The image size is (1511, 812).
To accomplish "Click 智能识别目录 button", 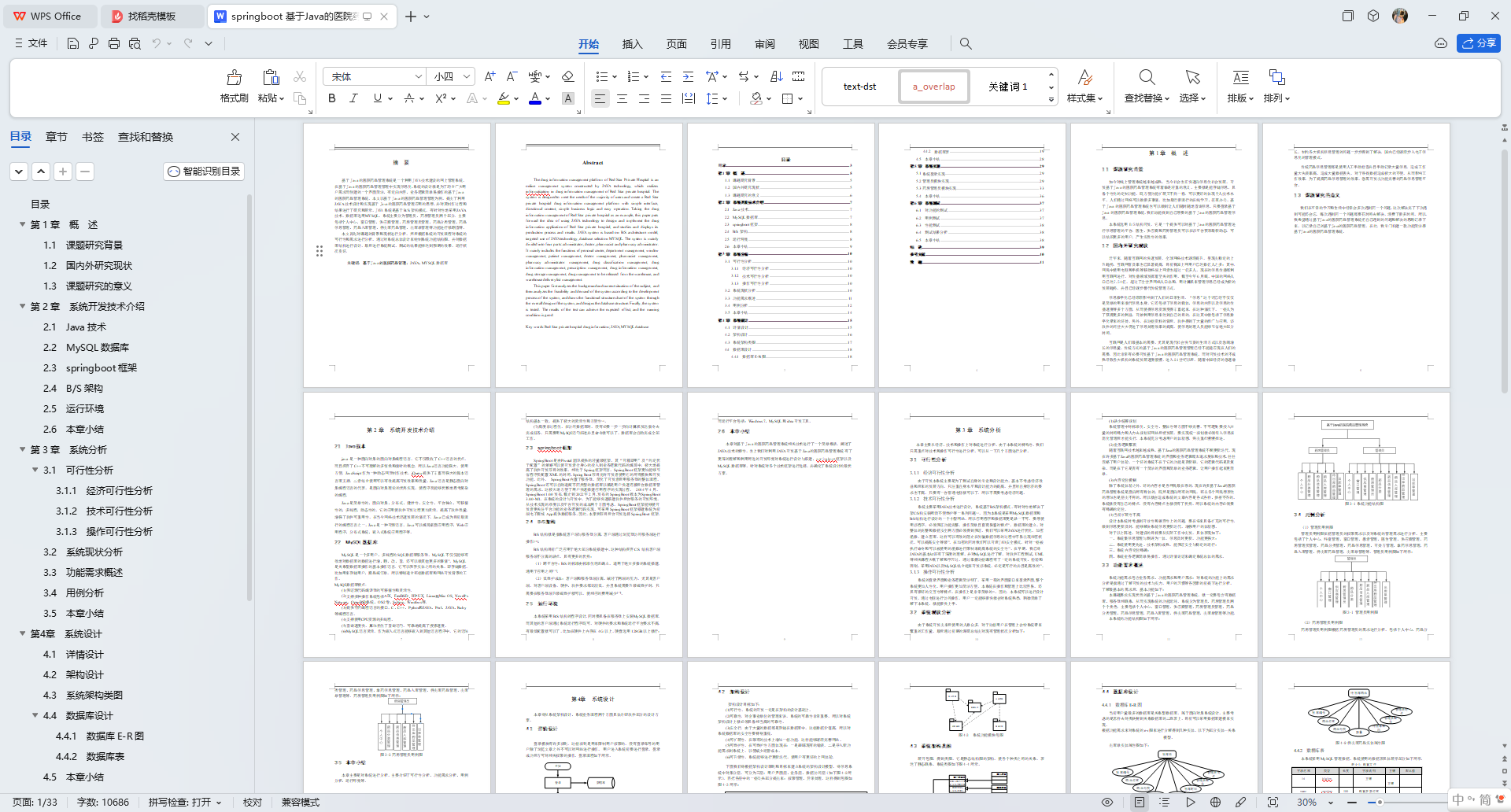I will pyautogui.click(x=204, y=171).
